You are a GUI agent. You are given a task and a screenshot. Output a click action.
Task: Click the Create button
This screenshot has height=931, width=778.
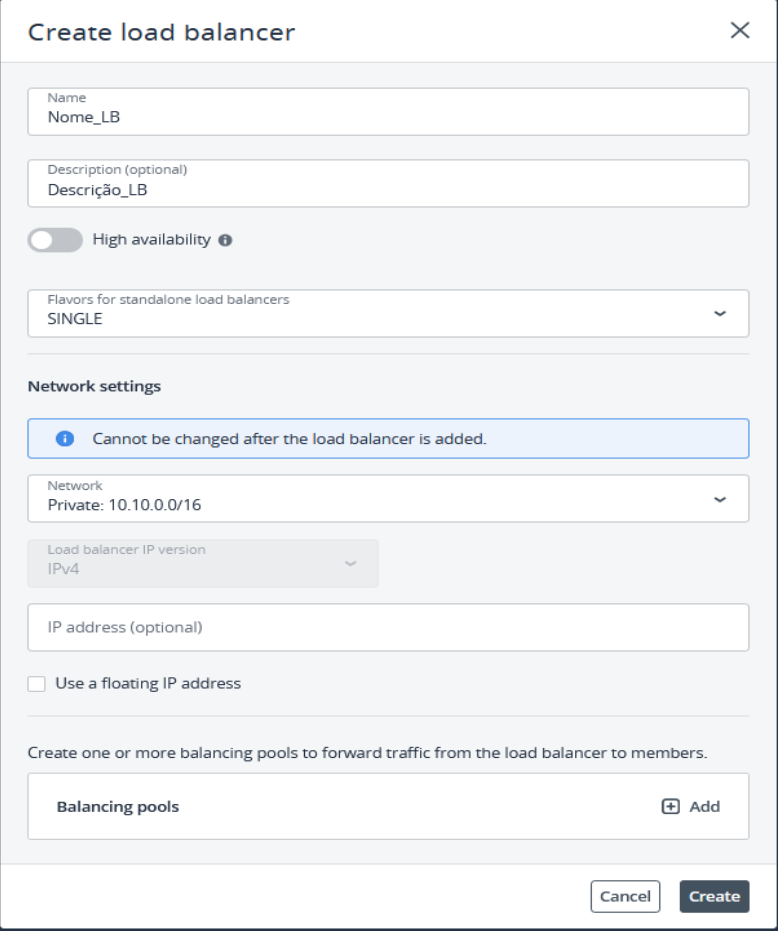714,896
